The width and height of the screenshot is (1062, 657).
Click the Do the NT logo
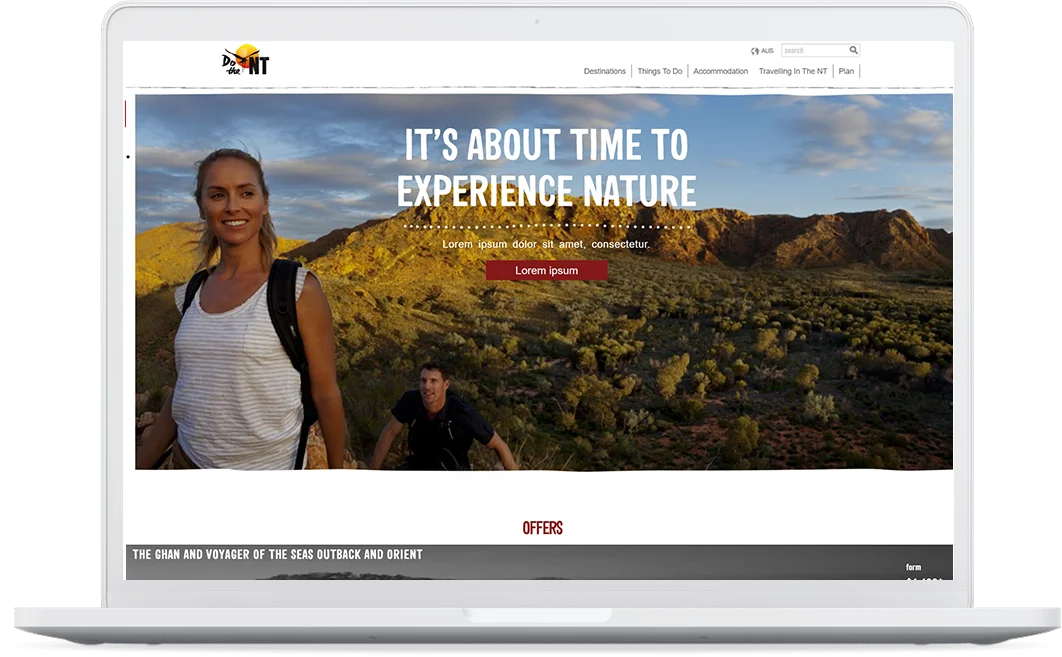pyautogui.click(x=246, y=62)
